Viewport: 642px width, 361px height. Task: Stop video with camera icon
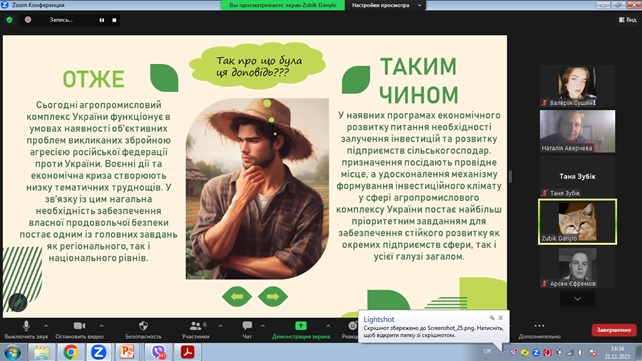click(79, 326)
